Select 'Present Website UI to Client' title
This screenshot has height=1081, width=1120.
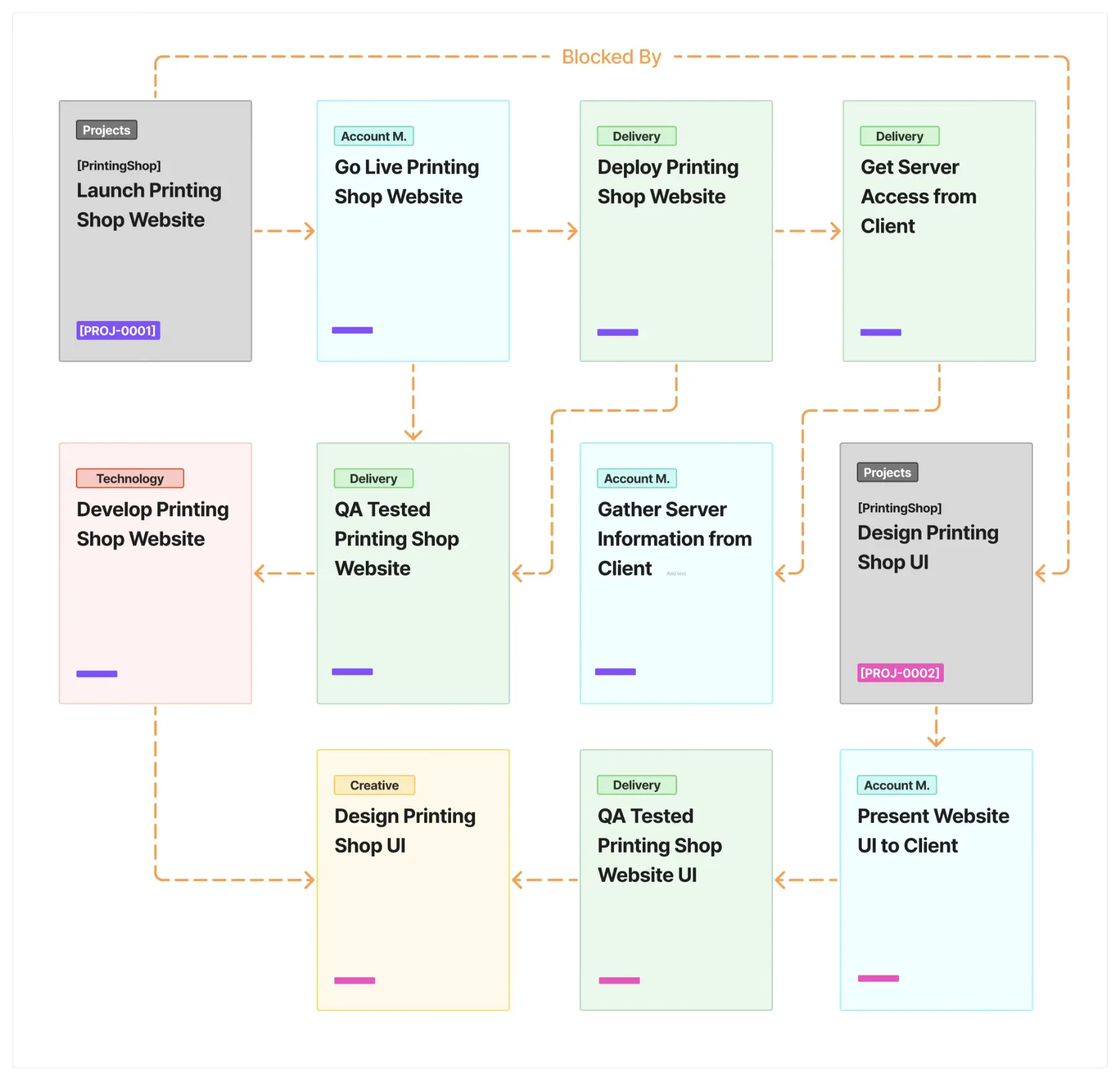click(933, 830)
